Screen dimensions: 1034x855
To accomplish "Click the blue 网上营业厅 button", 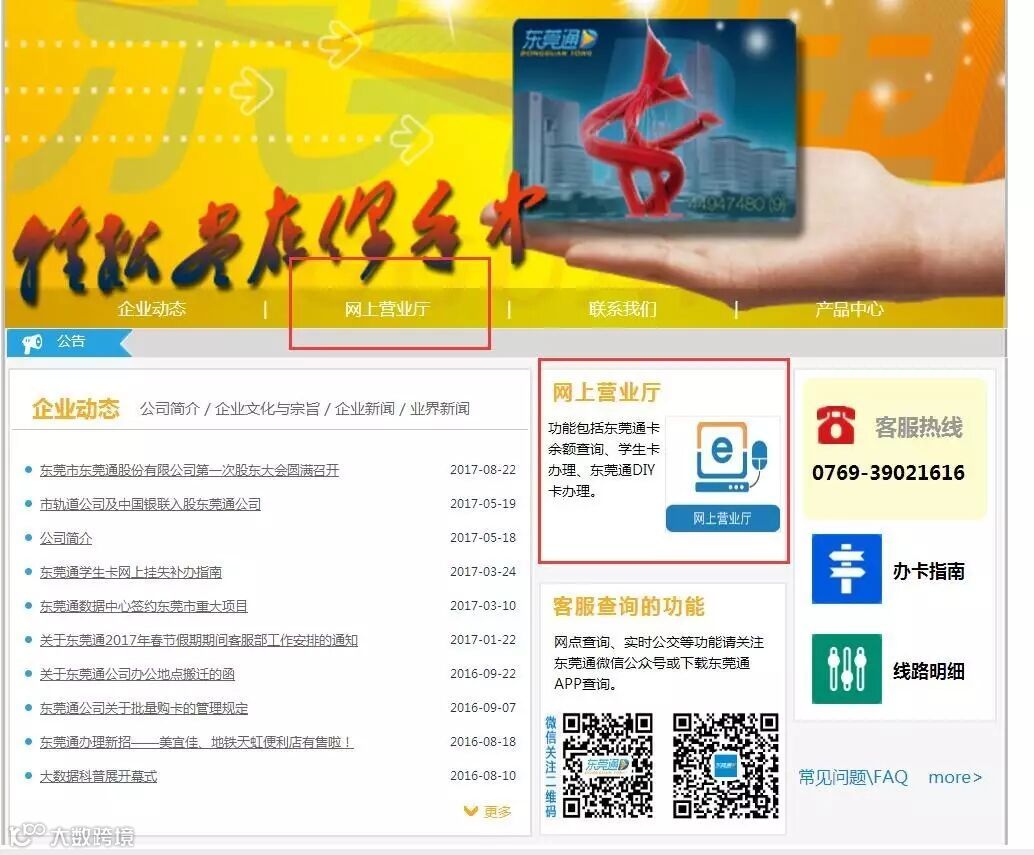I will pyautogui.click(x=723, y=519).
